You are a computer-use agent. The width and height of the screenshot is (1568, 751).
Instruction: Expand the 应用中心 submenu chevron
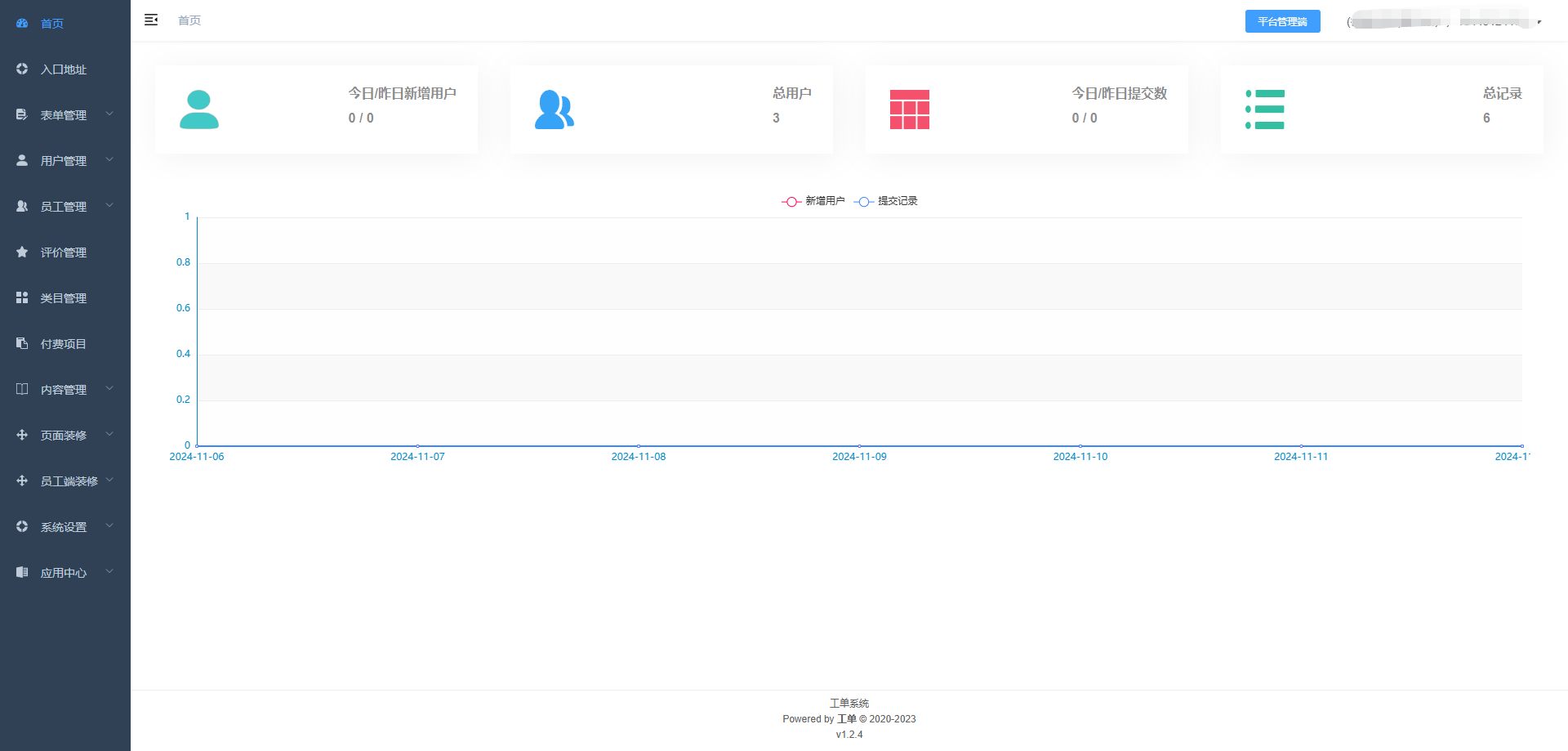(109, 571)
